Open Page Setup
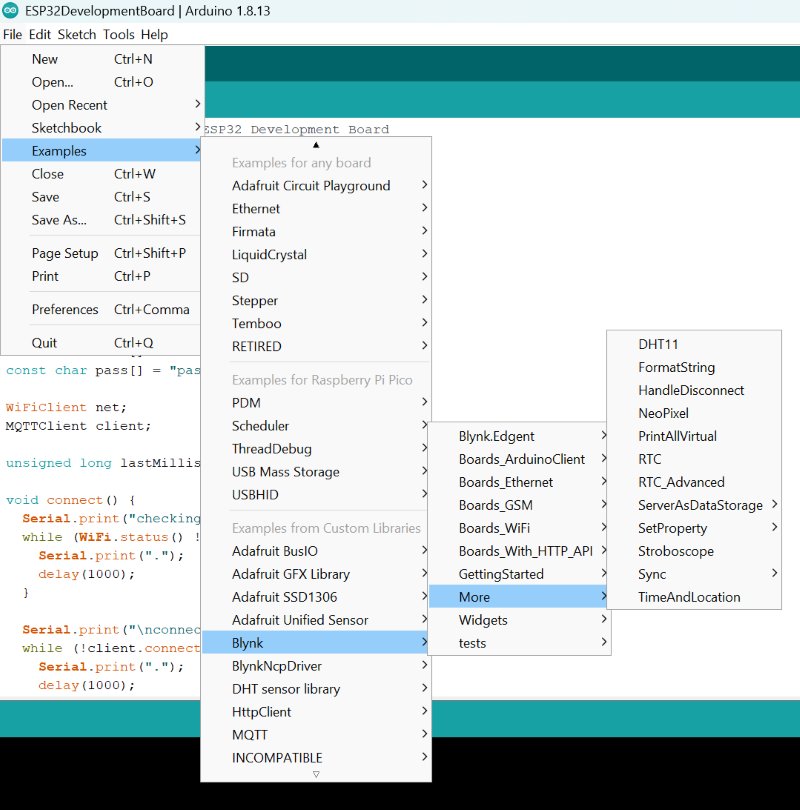The height and width of the screenshot is (810, 800). [x=102, y=253]
